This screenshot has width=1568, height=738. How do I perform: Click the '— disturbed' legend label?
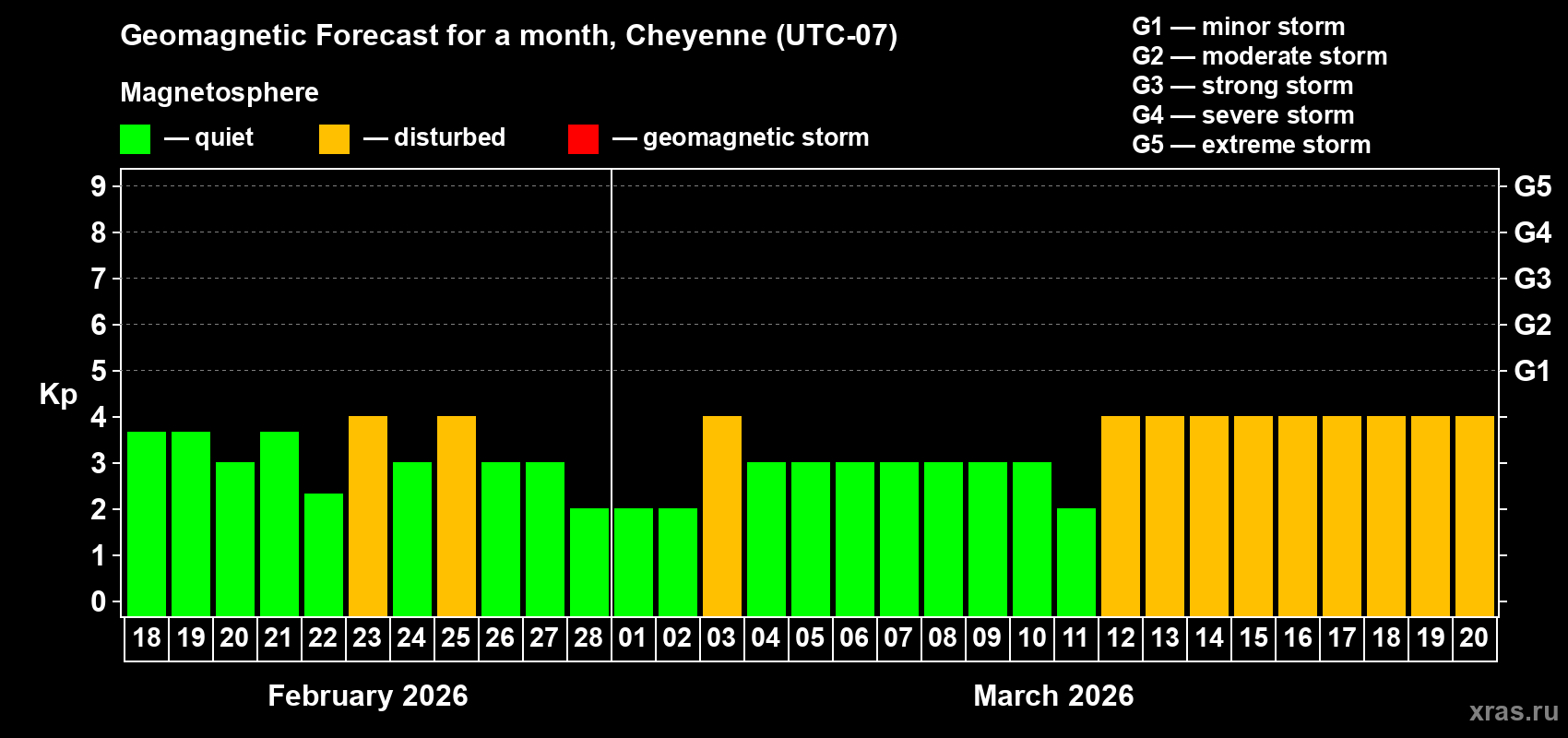[434, 137]
